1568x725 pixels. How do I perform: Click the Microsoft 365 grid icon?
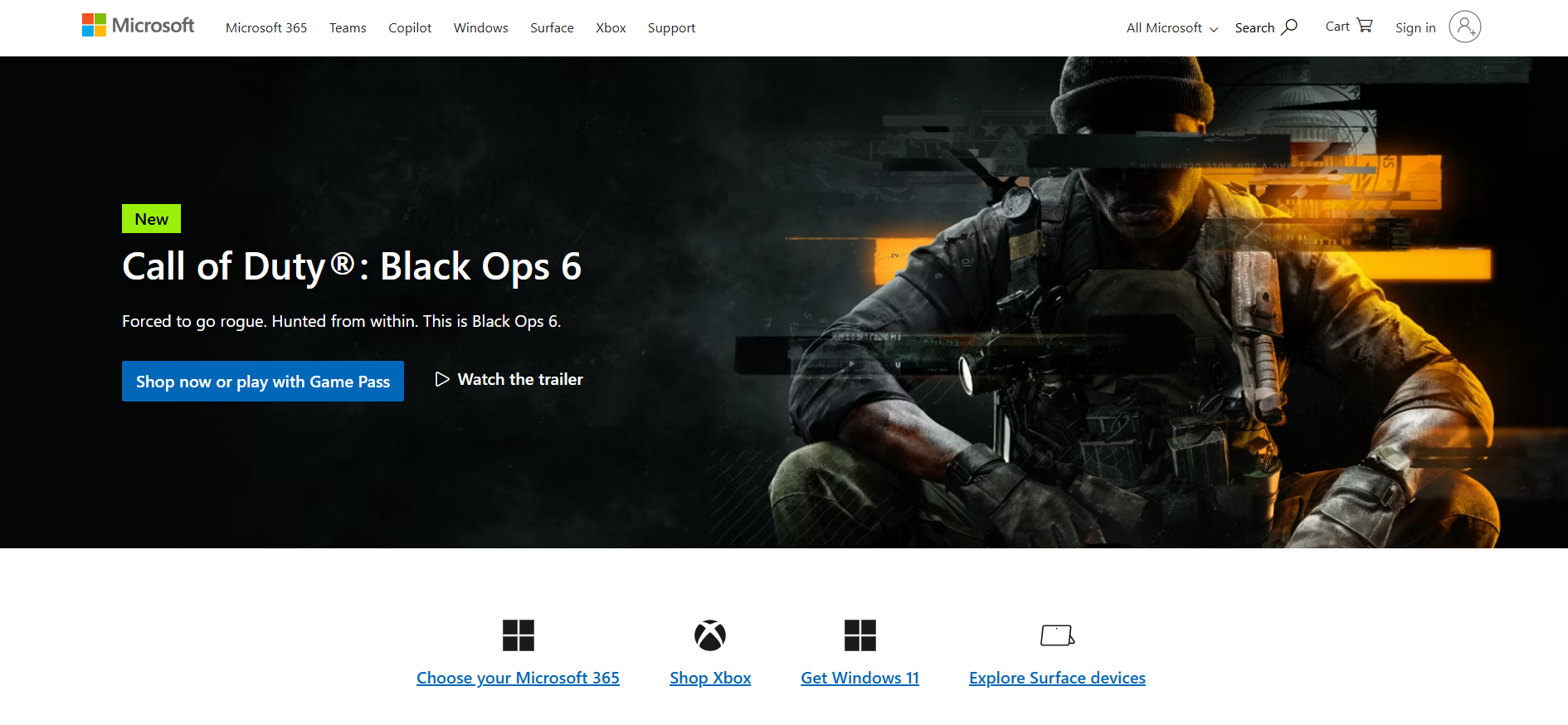click(x=519, y=635)
